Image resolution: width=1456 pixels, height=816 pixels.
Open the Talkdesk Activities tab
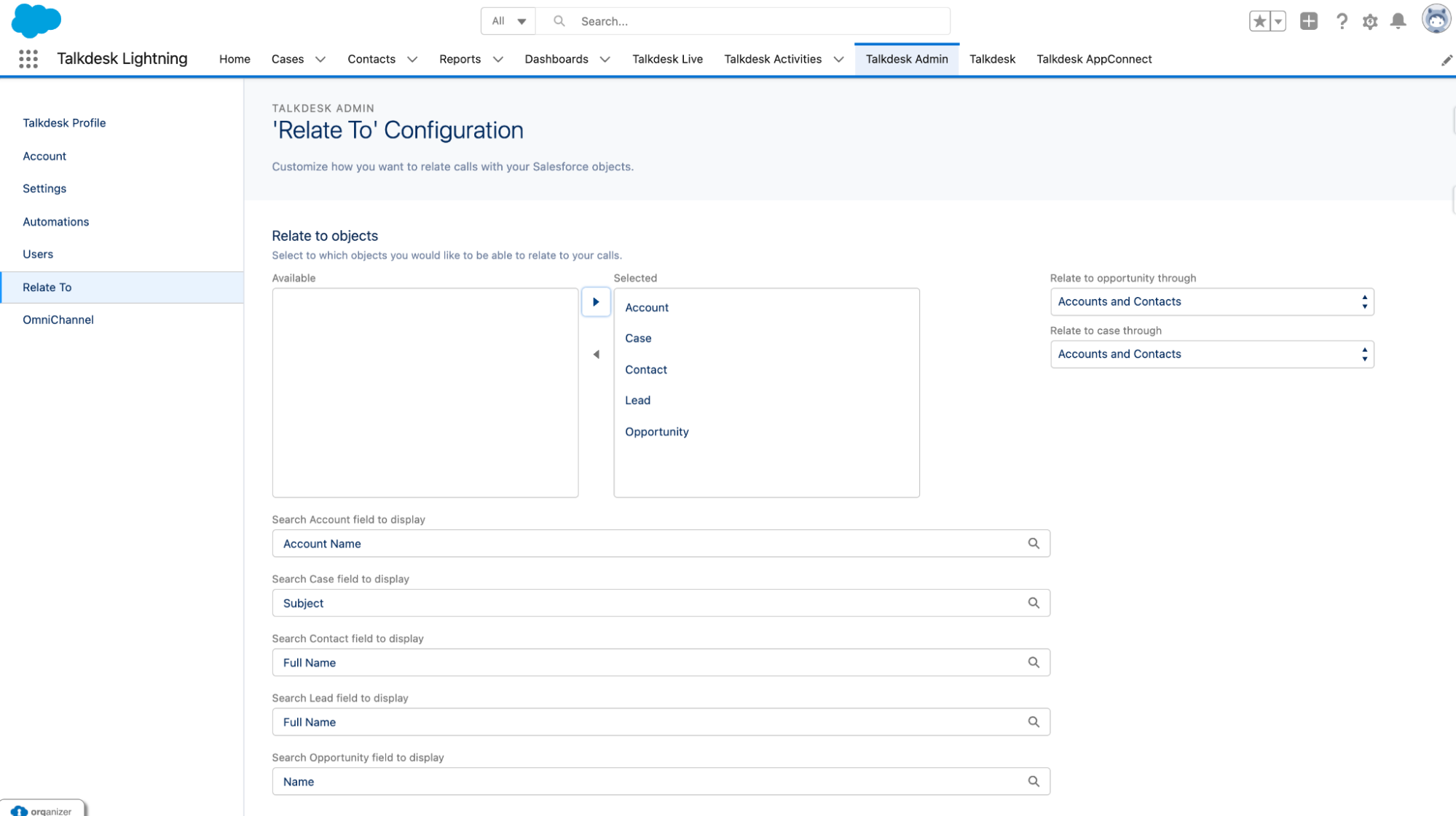tap(773, 60)
